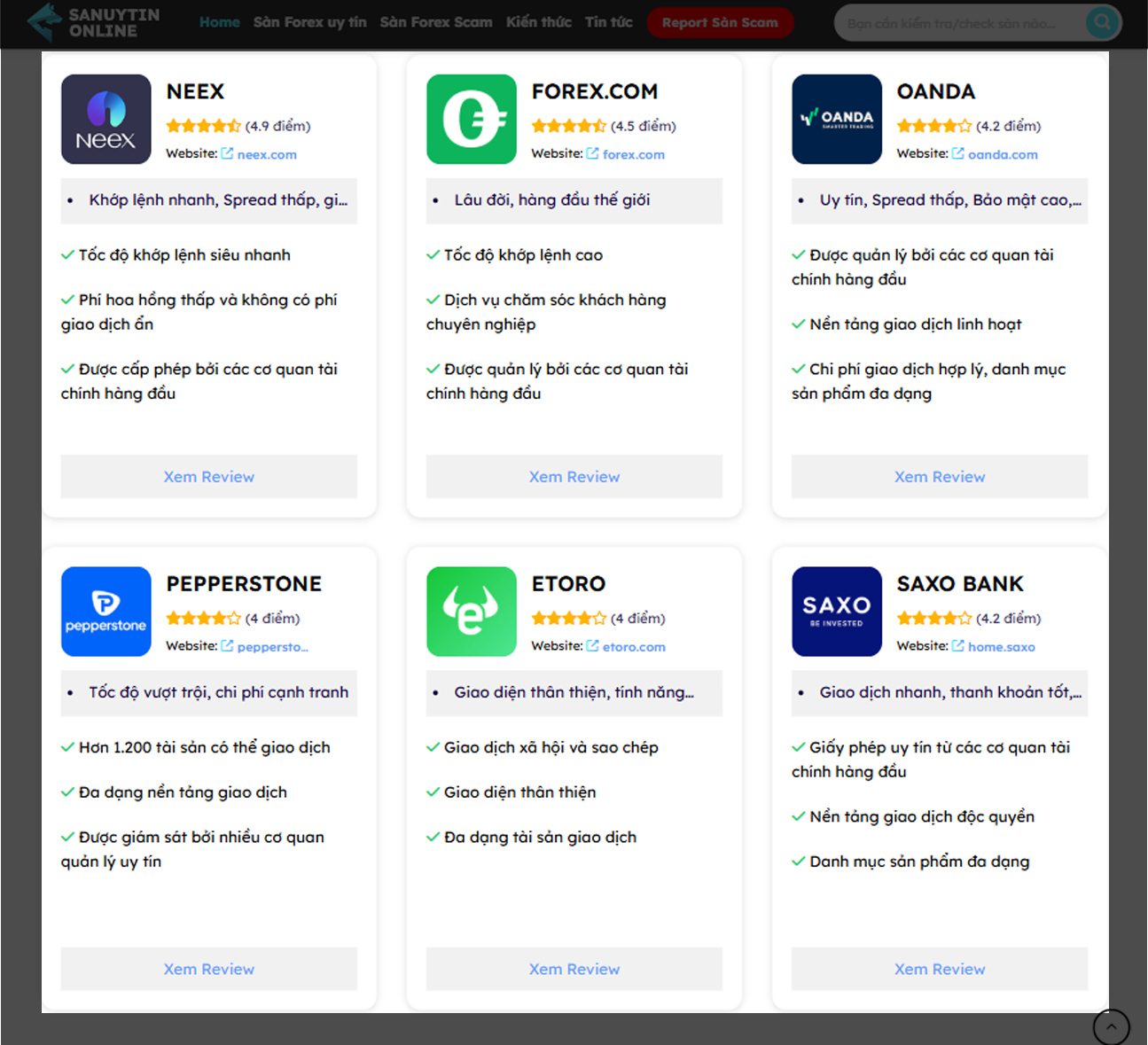Click the OANDA star rating

click(933, 126)
